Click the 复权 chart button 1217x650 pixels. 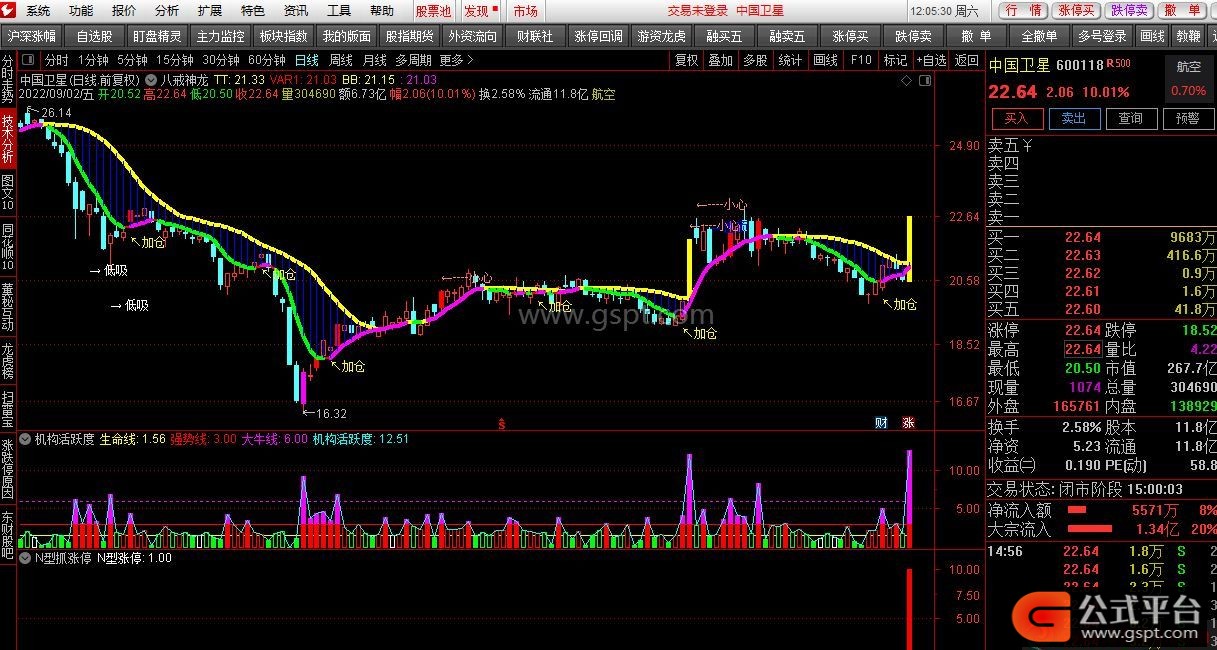tap(686, 60)
